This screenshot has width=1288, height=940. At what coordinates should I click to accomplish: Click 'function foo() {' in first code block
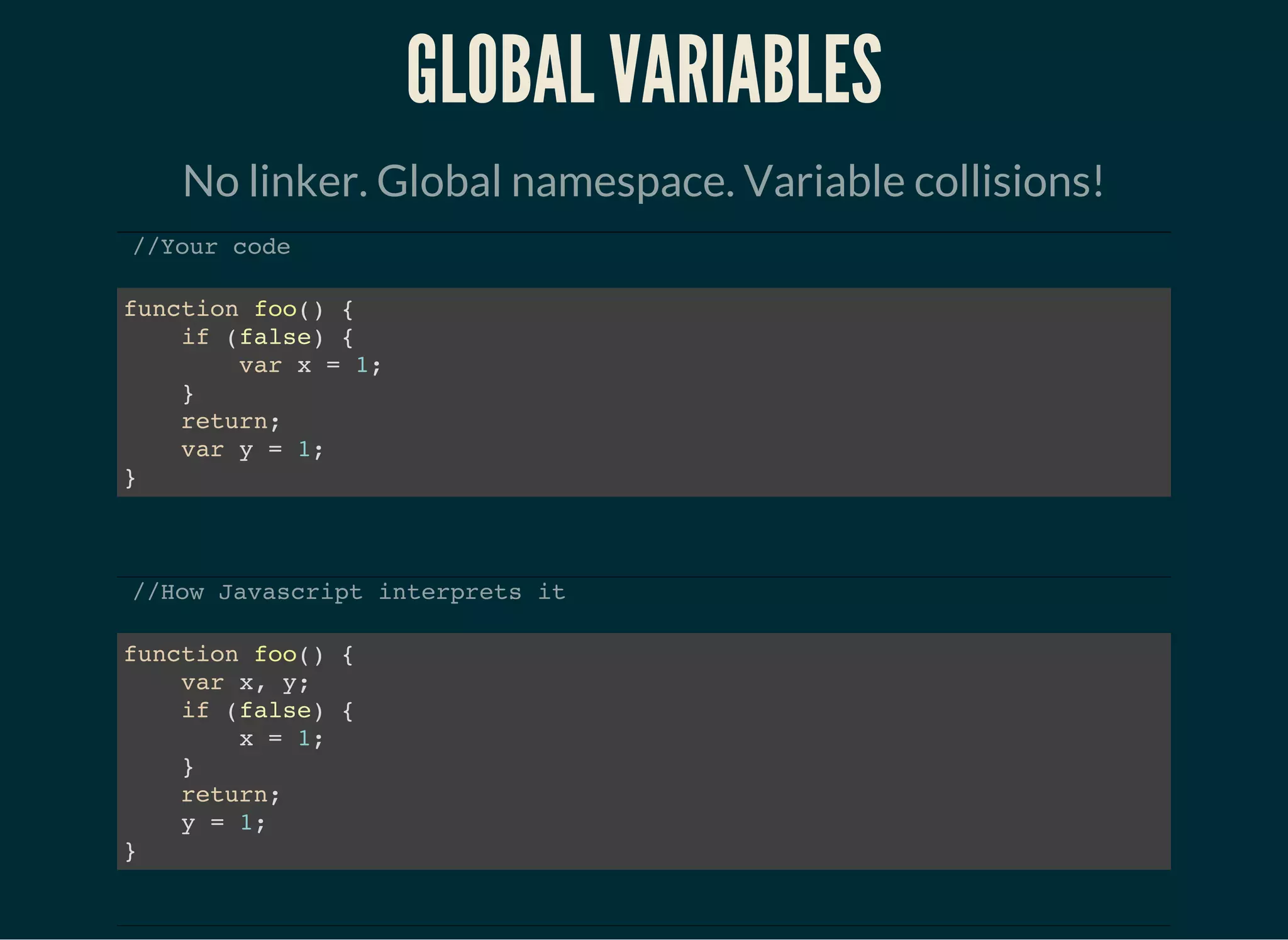[239, 309]
